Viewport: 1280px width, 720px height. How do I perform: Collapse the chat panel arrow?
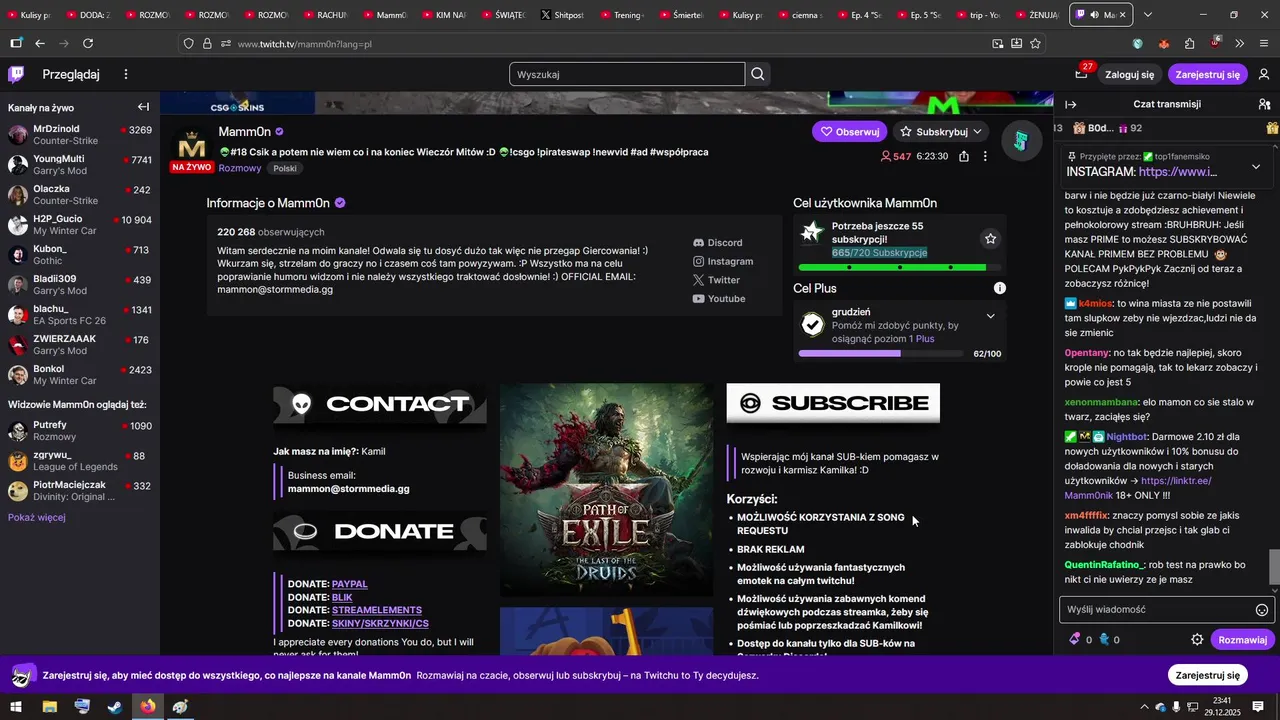click(1071, 104)
